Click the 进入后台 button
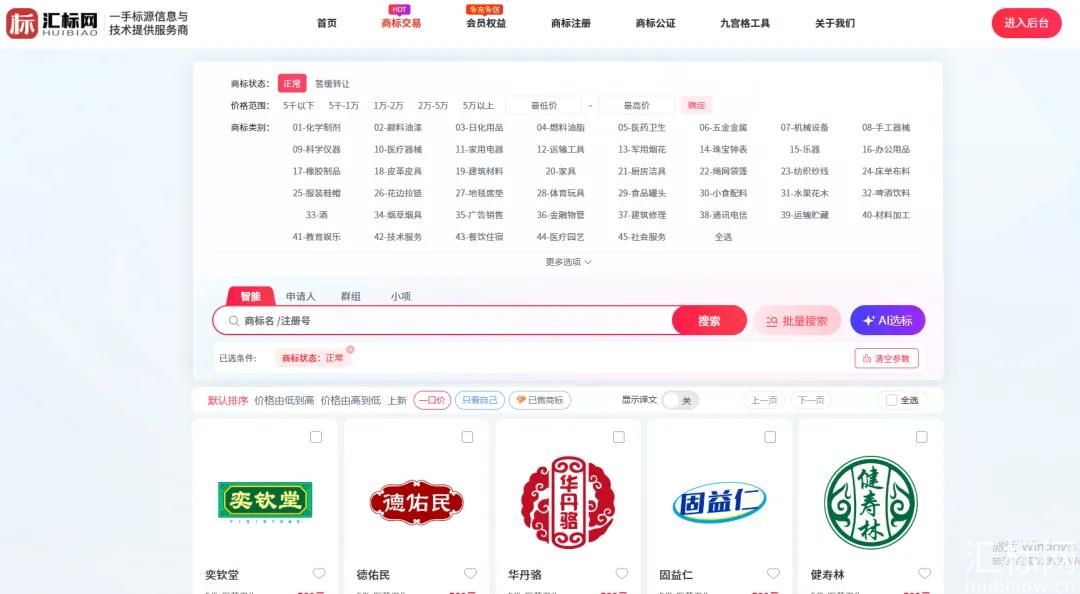The image size is (1080, 594). [1026, 23]
